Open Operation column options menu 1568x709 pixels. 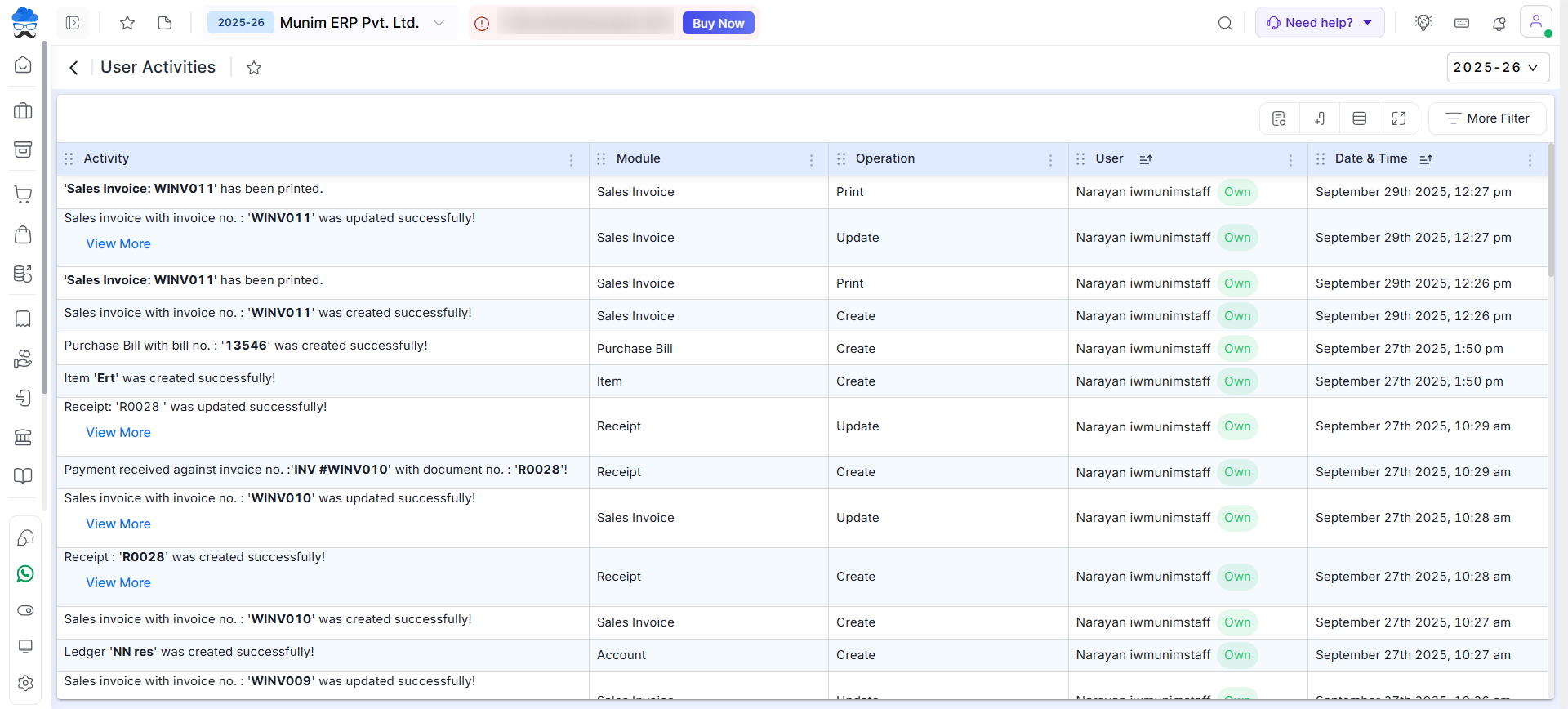(x=1050, y=160)
